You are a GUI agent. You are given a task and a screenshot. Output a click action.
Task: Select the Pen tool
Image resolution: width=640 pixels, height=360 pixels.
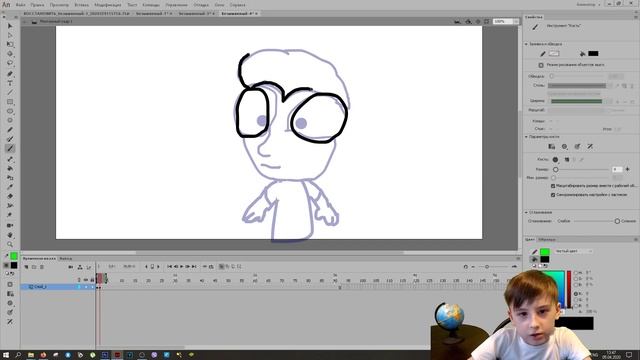tap(10, 74)
